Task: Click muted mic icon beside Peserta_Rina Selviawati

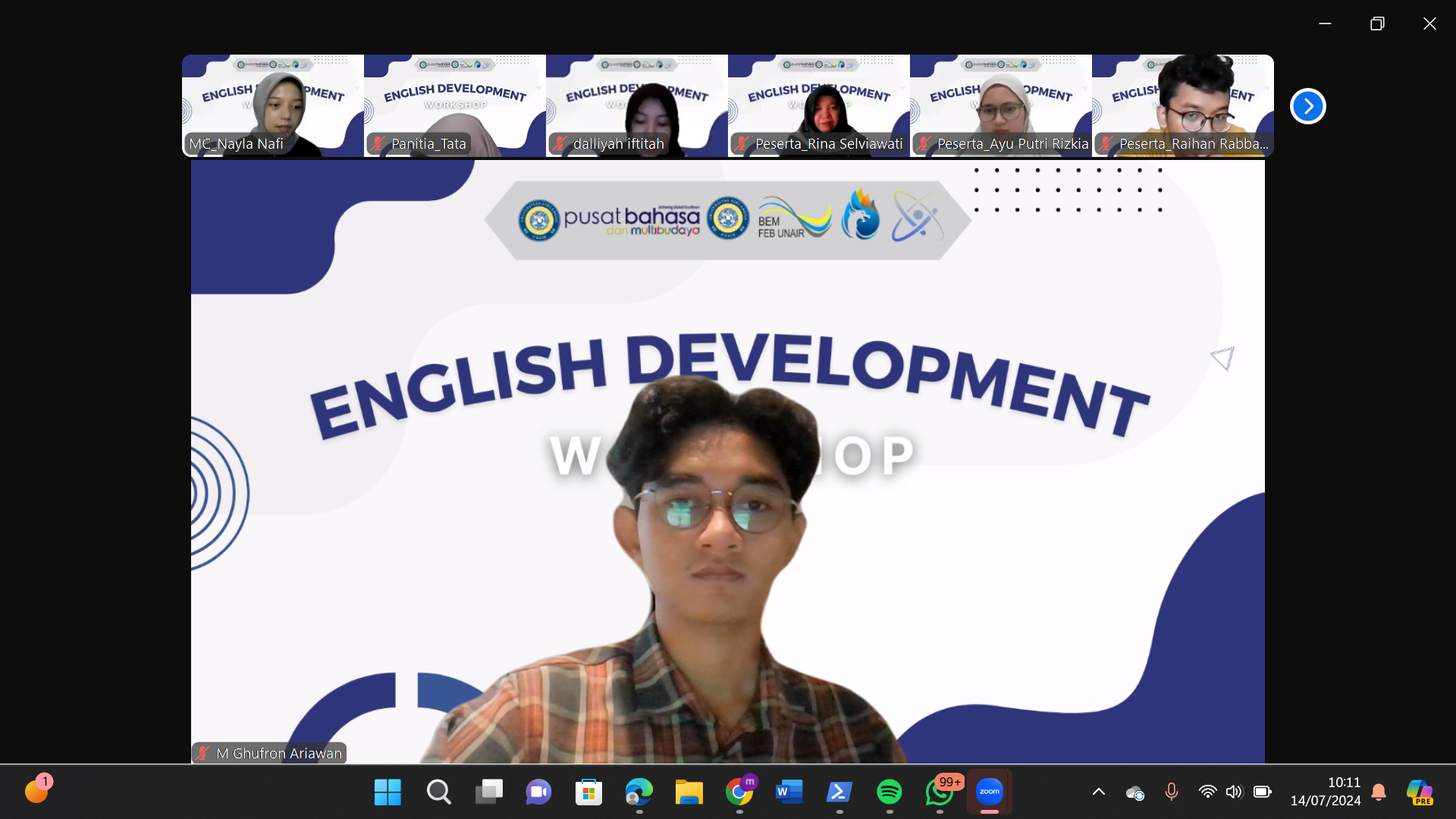Action: (x=742, y=143)
